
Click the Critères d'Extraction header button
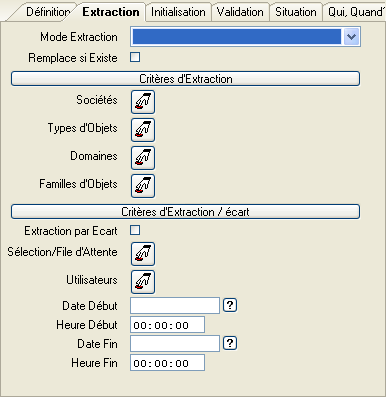(x=185, y=79)
